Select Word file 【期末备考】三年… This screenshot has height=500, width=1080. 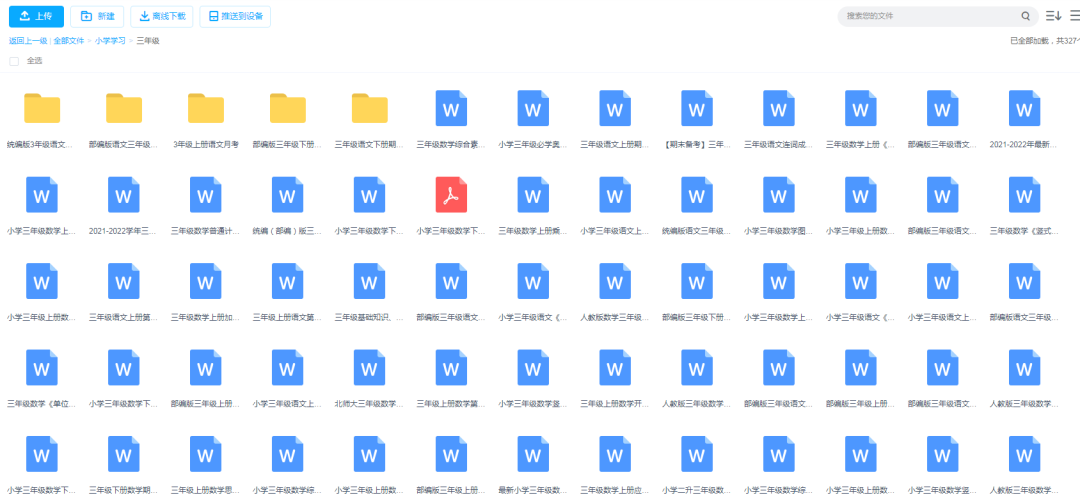697,108
